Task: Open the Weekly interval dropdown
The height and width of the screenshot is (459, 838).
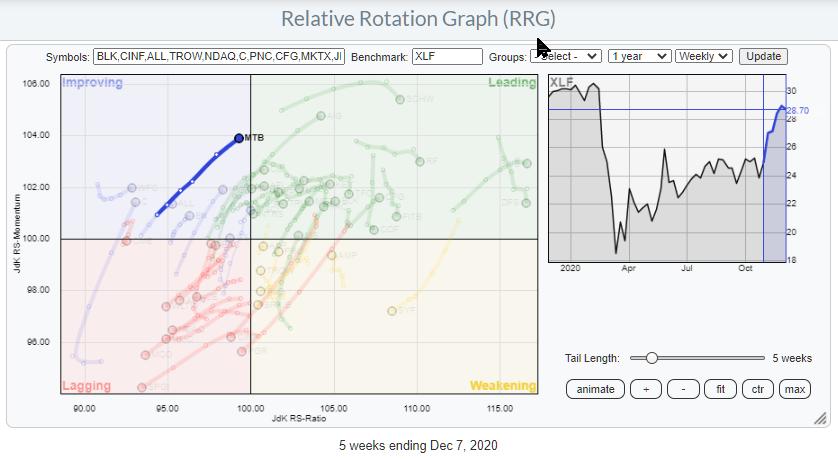Action: point(704,57)
